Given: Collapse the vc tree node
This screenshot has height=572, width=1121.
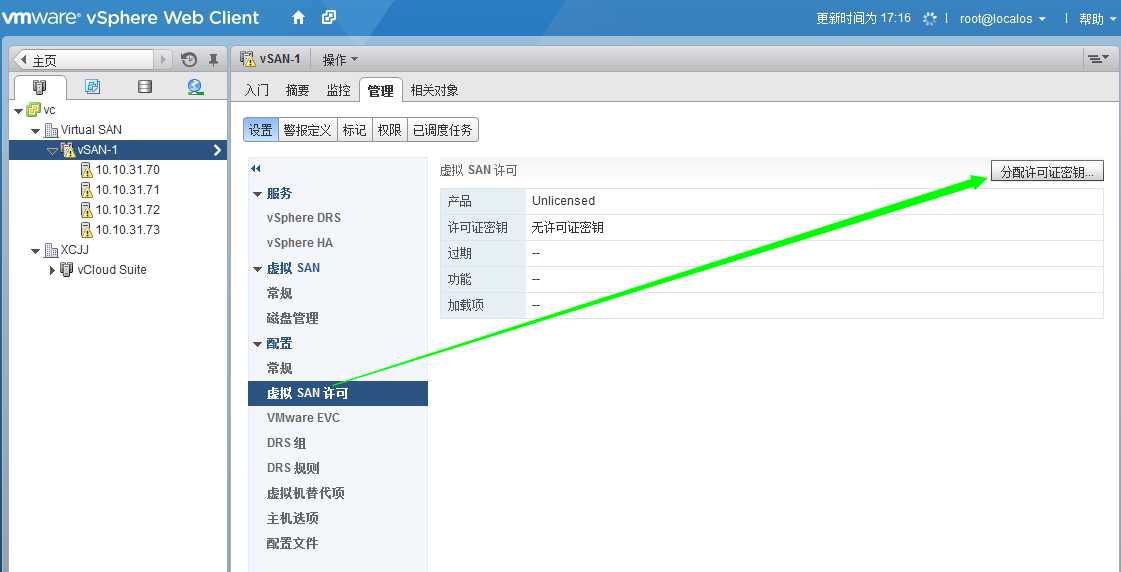Looking at the screenshot, I should tap(19, 111).
